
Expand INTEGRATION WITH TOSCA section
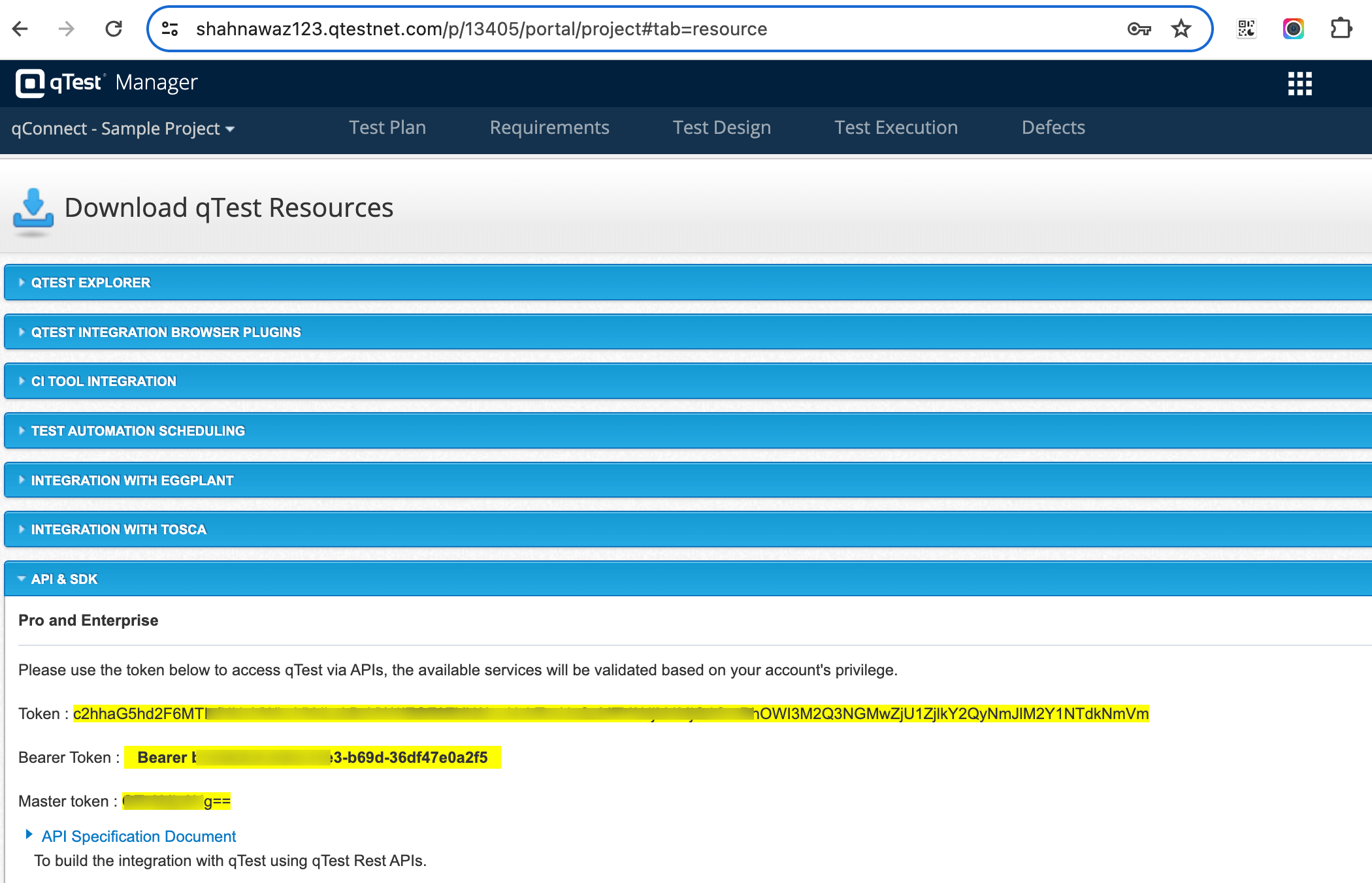click(119, 530)
